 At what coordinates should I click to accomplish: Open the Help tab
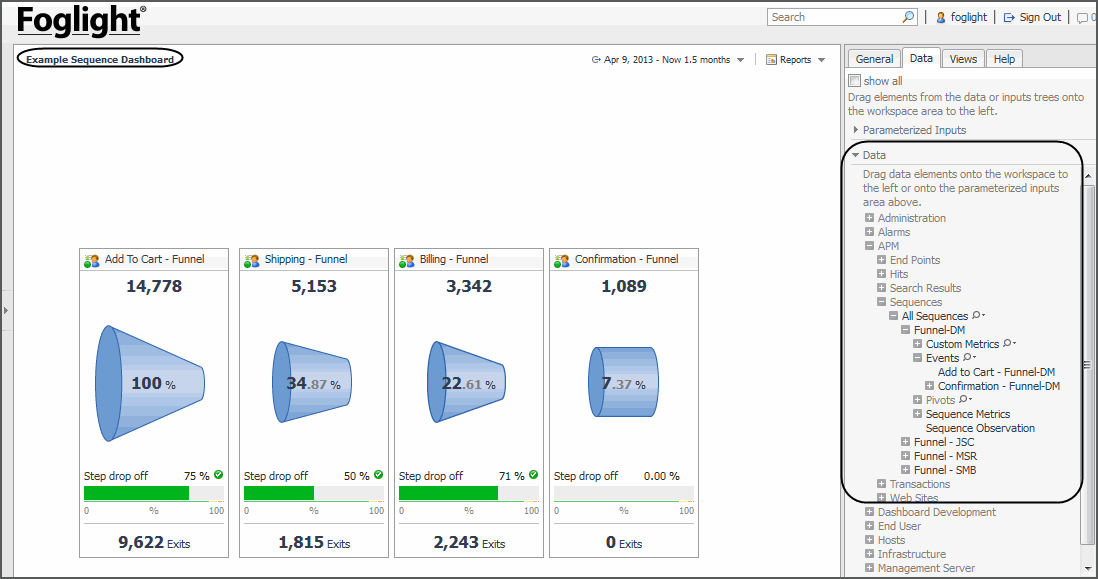1004,59
